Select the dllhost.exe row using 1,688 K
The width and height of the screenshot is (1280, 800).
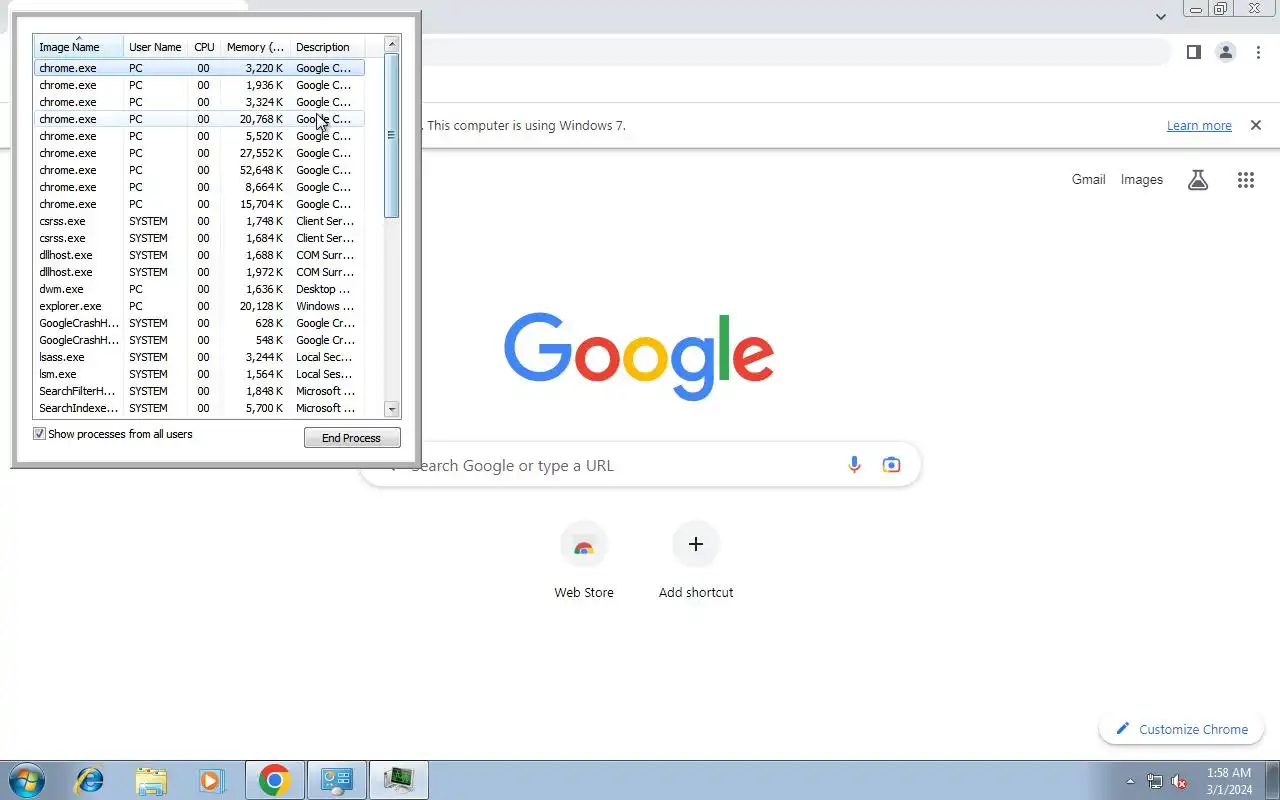coord(199,255)
